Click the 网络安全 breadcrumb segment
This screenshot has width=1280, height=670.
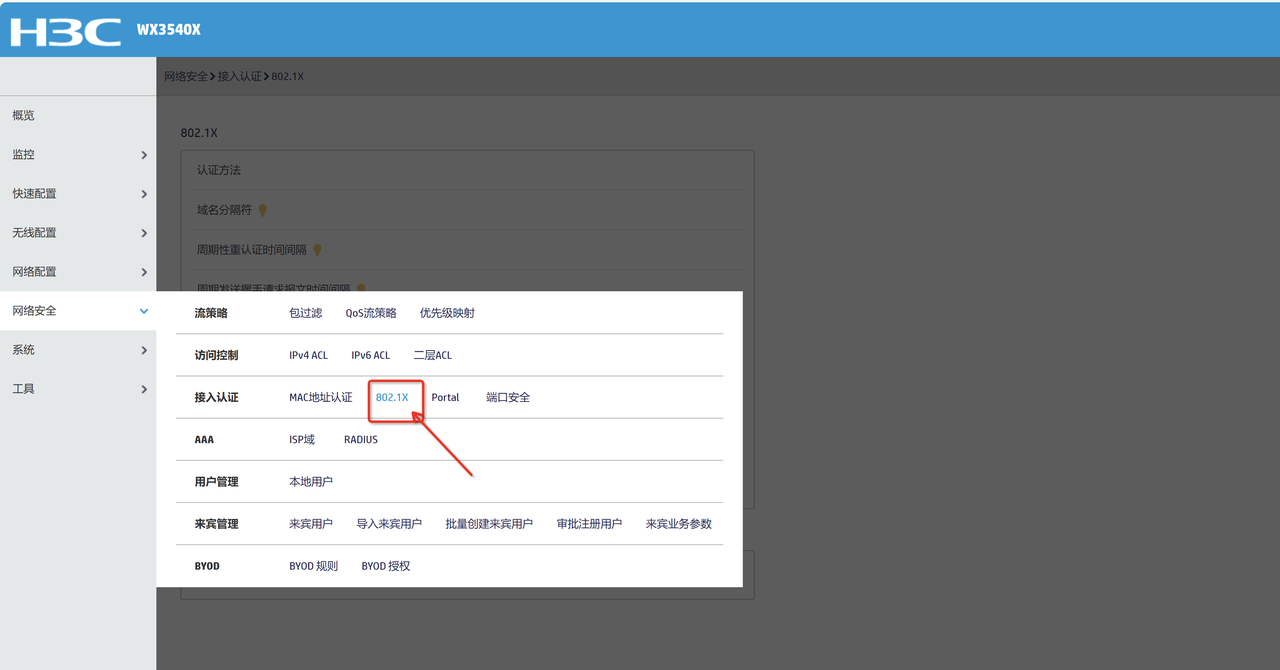click(187, 76)
